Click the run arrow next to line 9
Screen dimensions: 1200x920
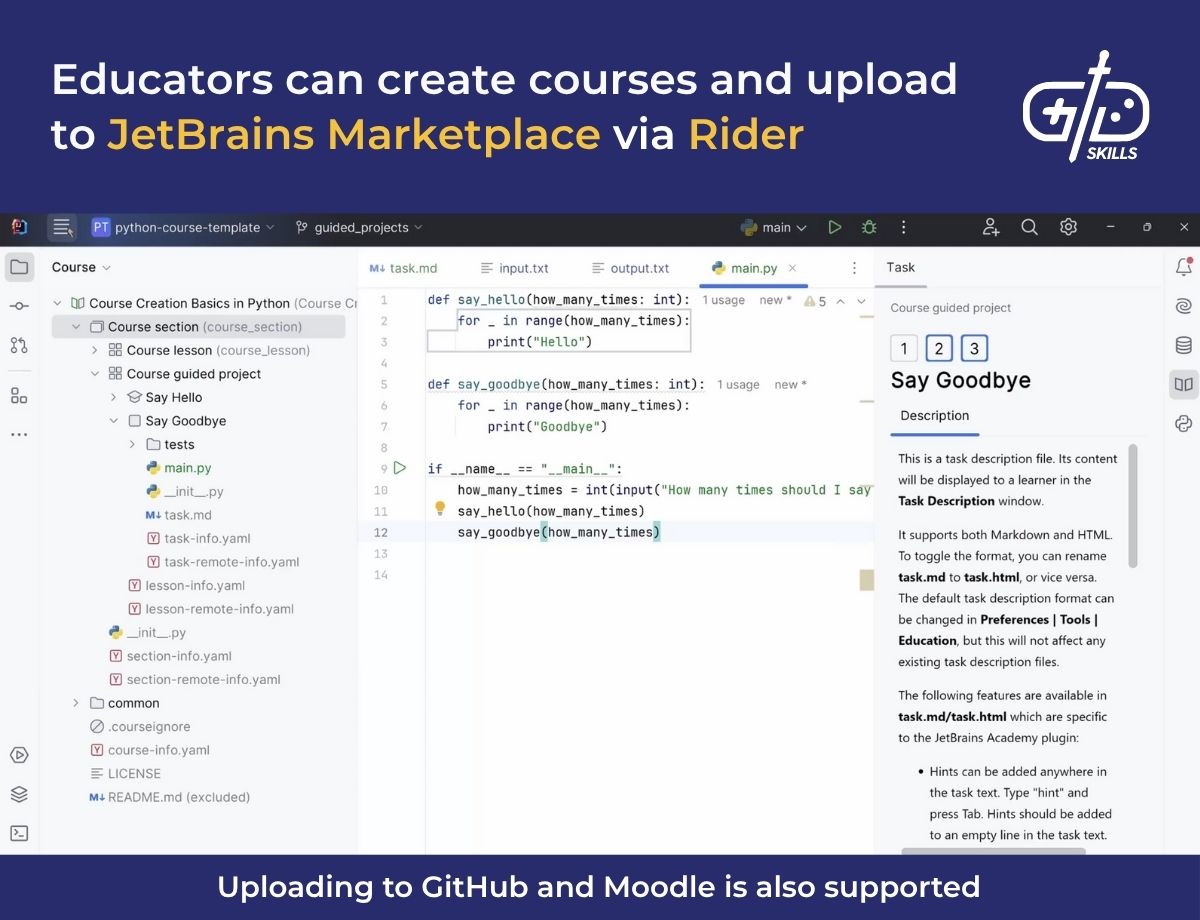400,468
